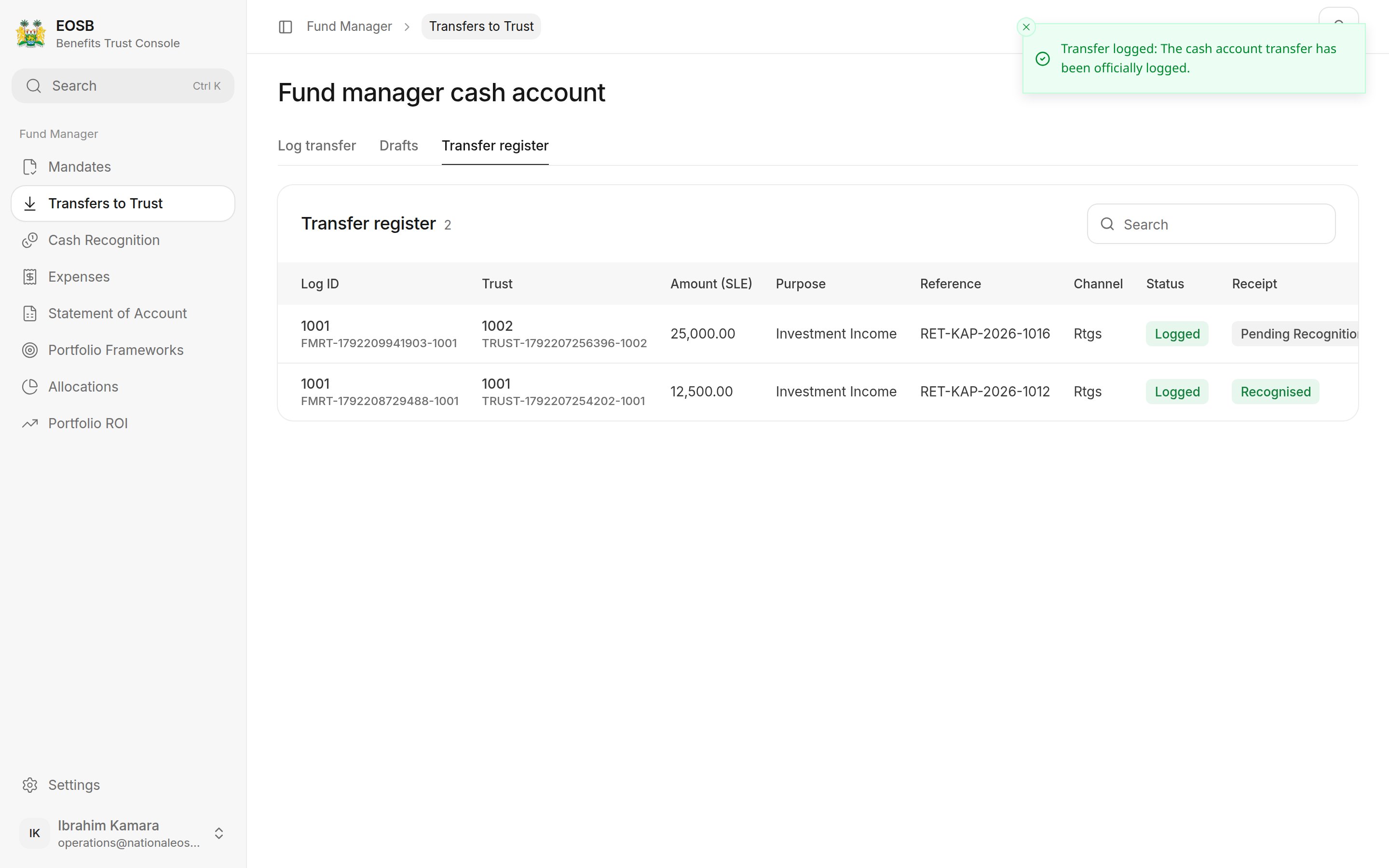Select the Transfer register tab
The image size is (1389, 868).
pyautogui.click(x=495, y=146)
